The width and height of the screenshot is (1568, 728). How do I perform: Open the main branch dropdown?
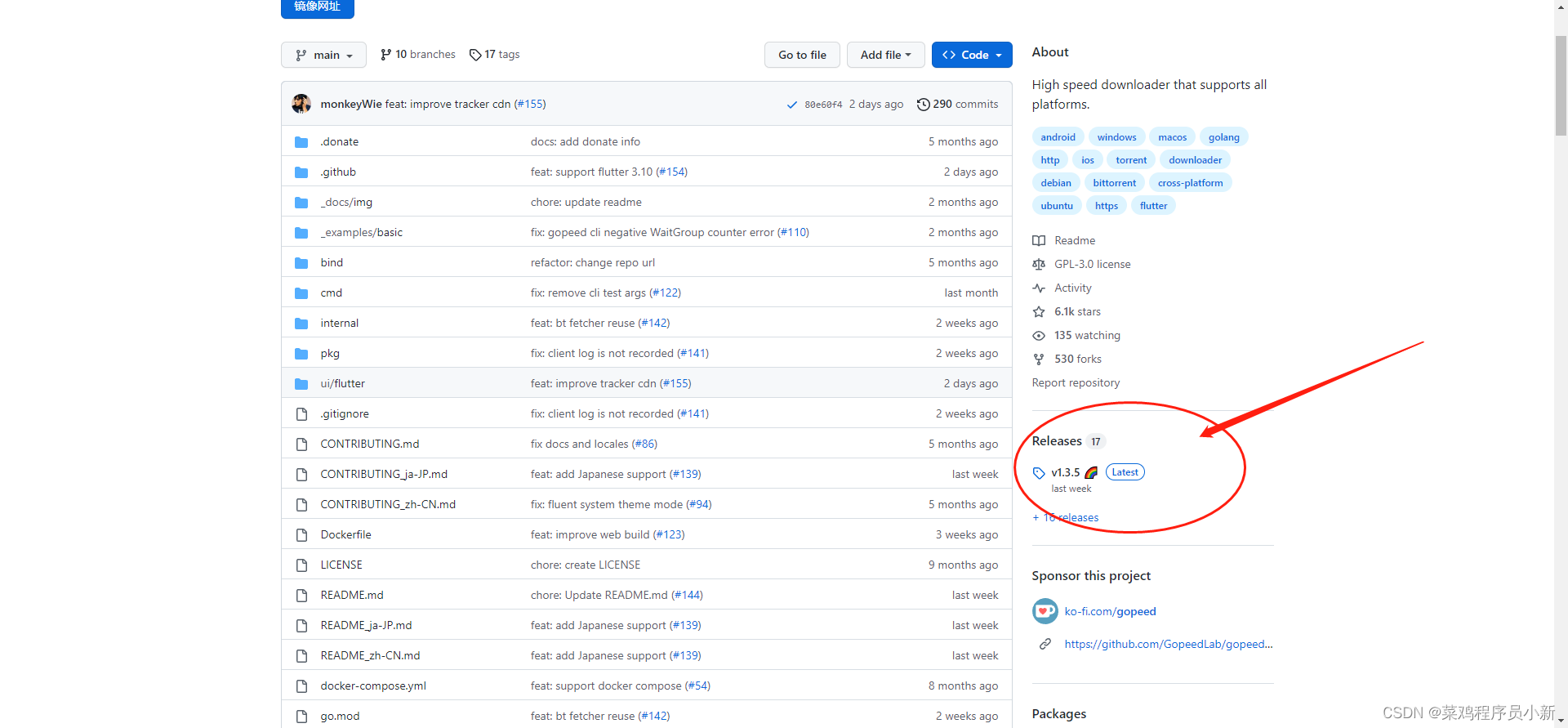(x=323, y=55)
